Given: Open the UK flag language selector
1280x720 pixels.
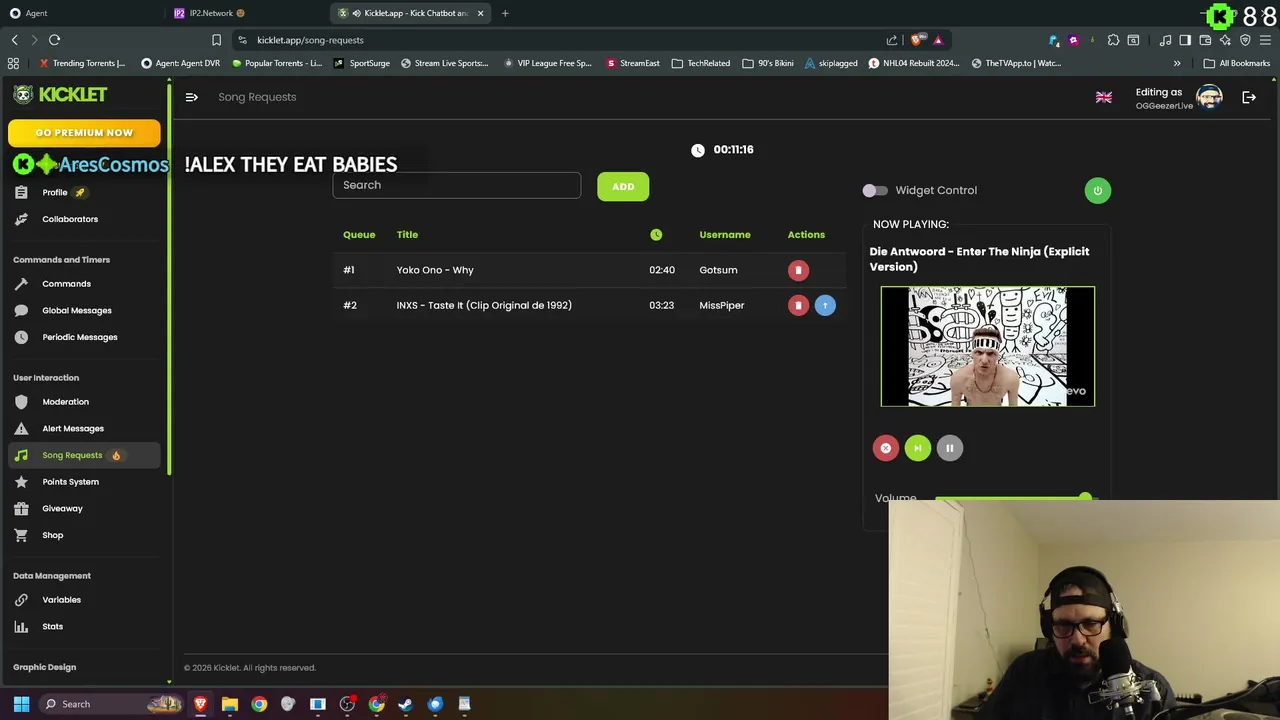Looking at the screenshot, I should (1104, 97).
